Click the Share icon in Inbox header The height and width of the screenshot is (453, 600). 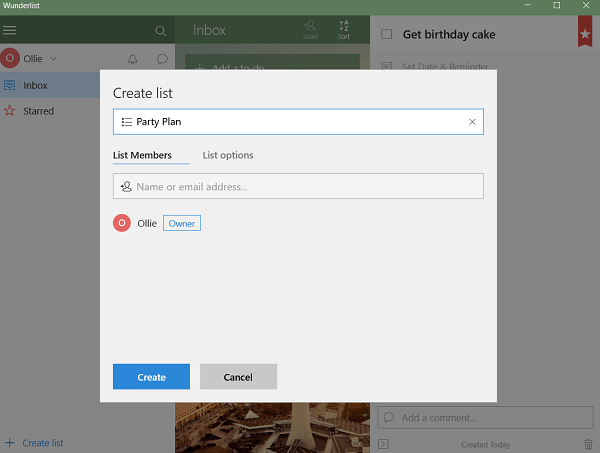(310, 29)
